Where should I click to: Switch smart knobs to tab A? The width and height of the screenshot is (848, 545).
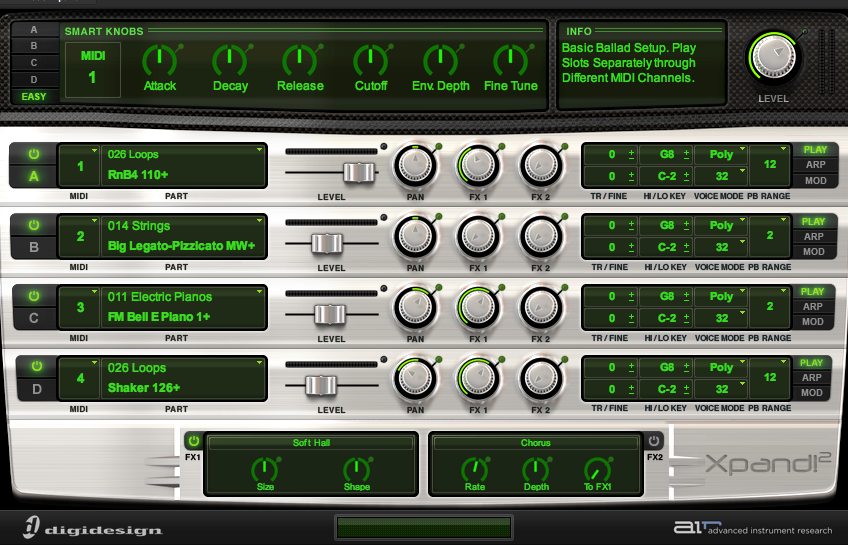point(34,30)
